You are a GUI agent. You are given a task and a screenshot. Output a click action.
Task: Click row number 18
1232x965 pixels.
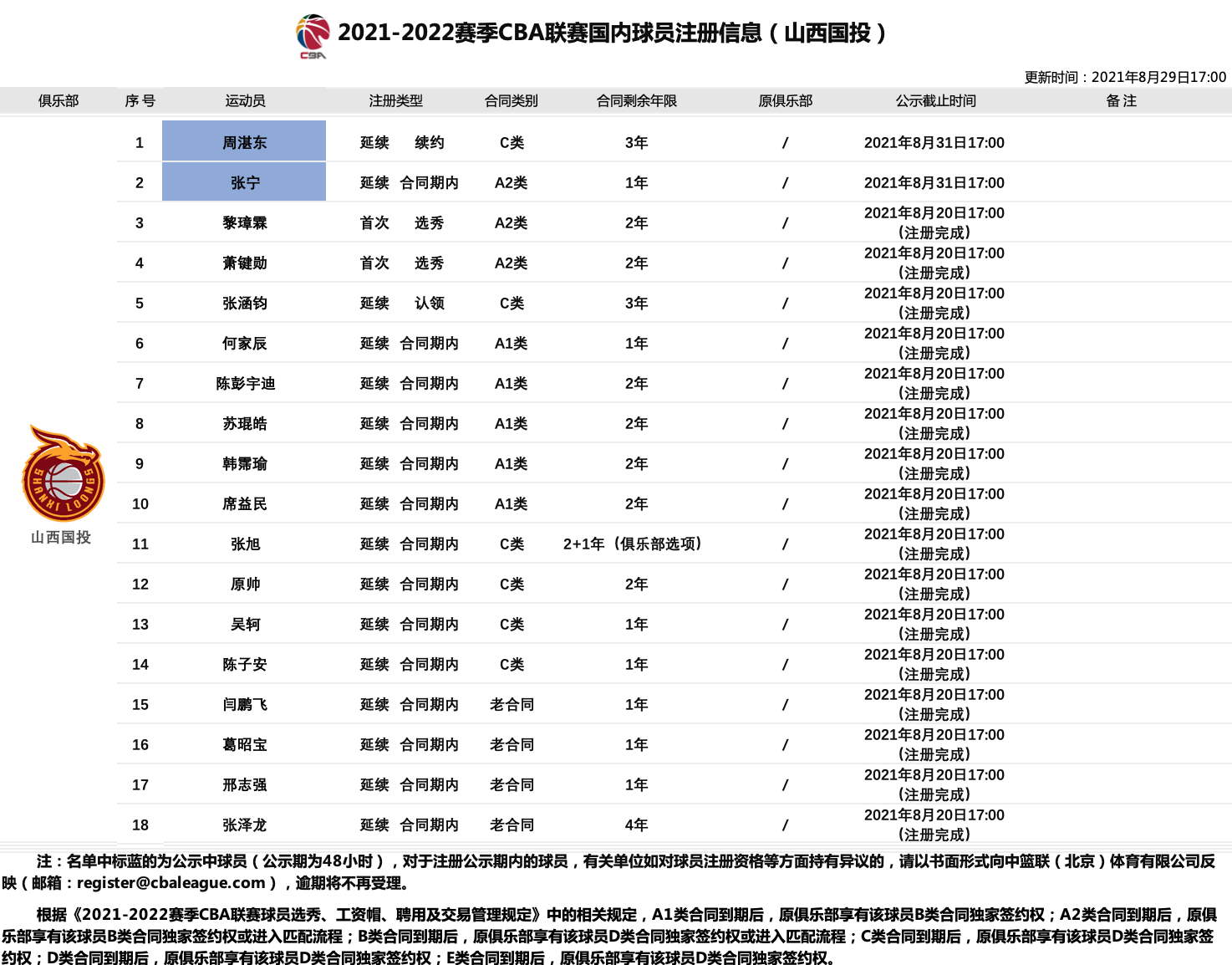pyautogui.click(x=140, y=825)
